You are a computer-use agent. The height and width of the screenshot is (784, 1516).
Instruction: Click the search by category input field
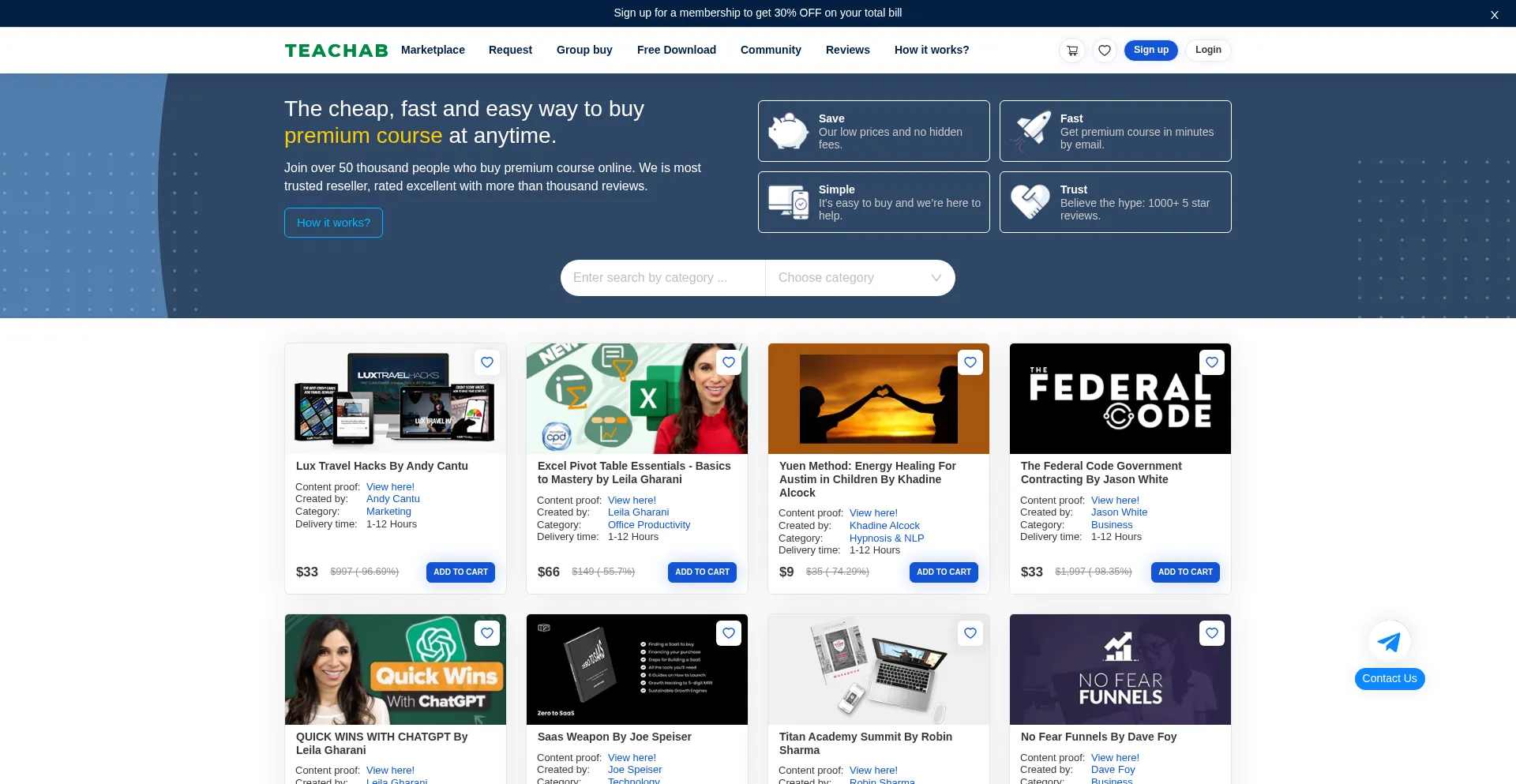point(662,278)
